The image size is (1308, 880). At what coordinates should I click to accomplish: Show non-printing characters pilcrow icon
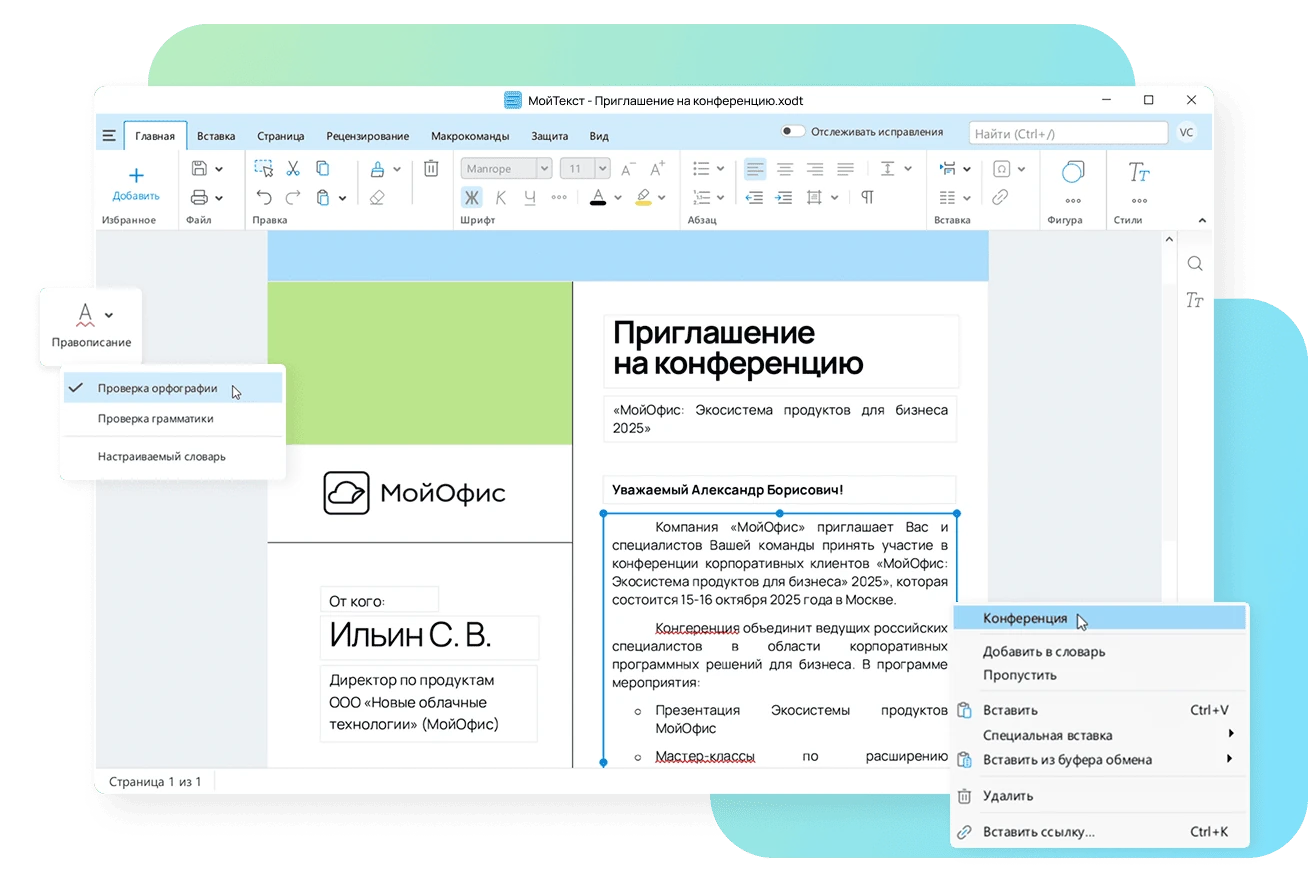click(x=868, y=198)
